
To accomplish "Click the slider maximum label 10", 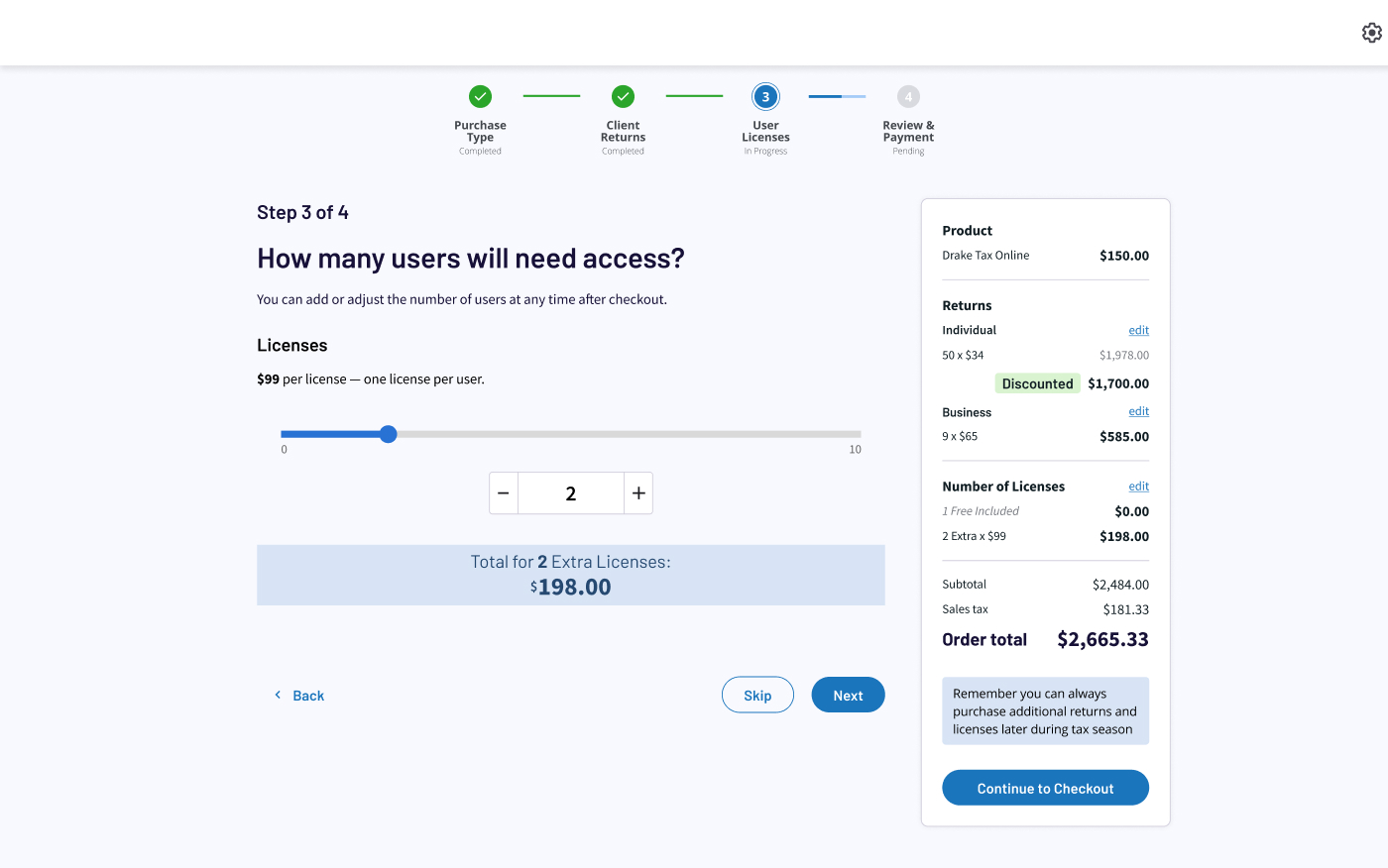I will pos(855,450).
